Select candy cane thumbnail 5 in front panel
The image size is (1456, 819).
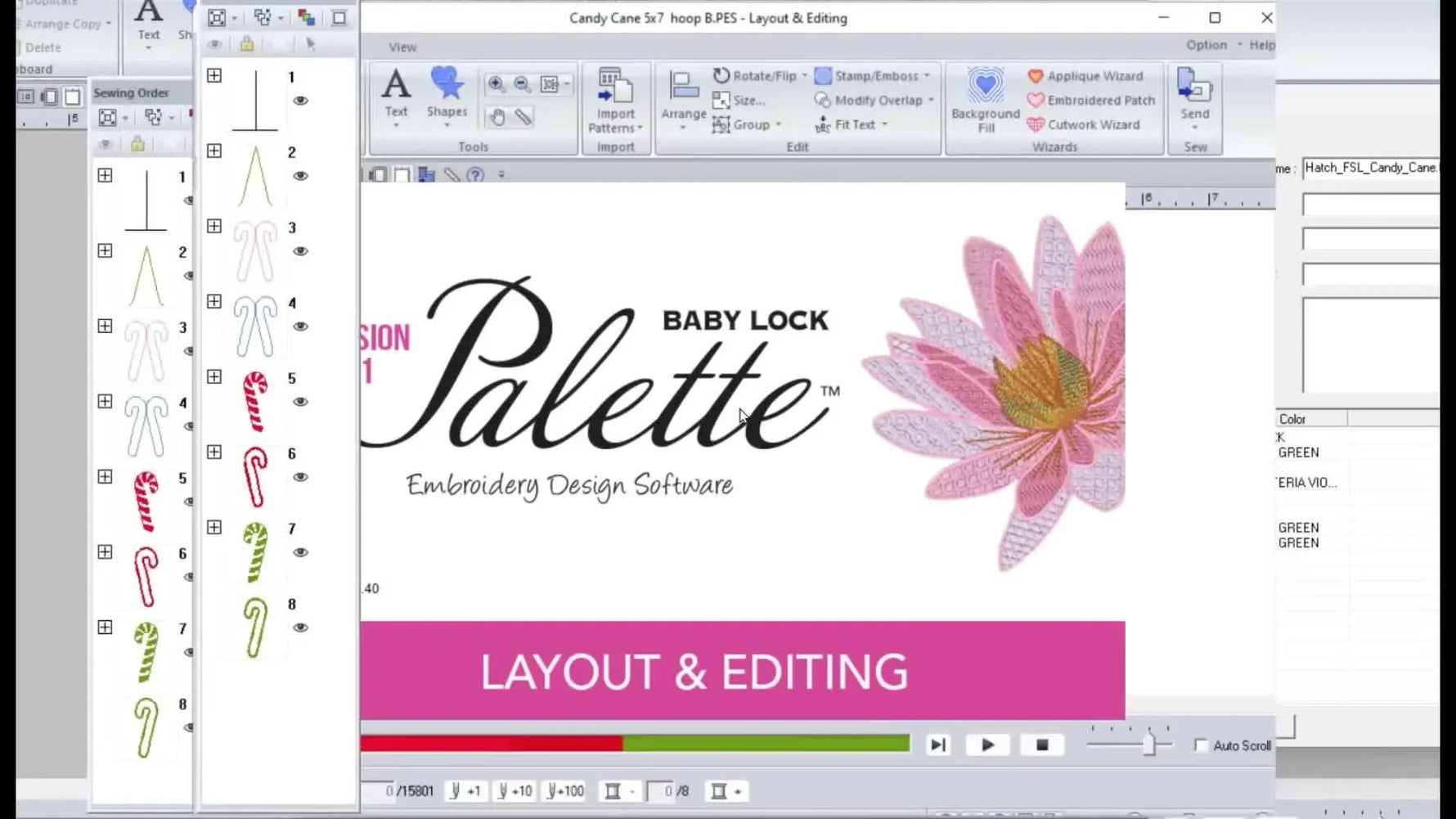coord(255,401)
